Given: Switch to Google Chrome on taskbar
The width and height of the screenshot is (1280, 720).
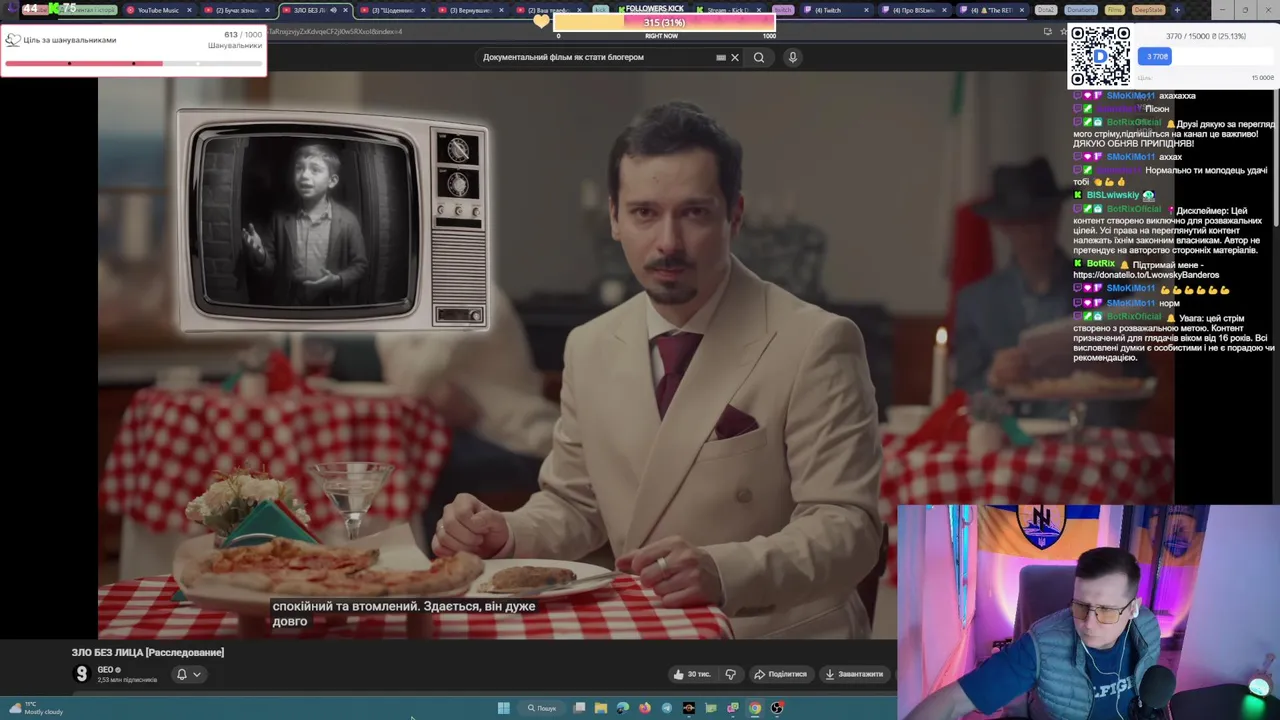Looking at the screenshot, I should coord(755,708).
